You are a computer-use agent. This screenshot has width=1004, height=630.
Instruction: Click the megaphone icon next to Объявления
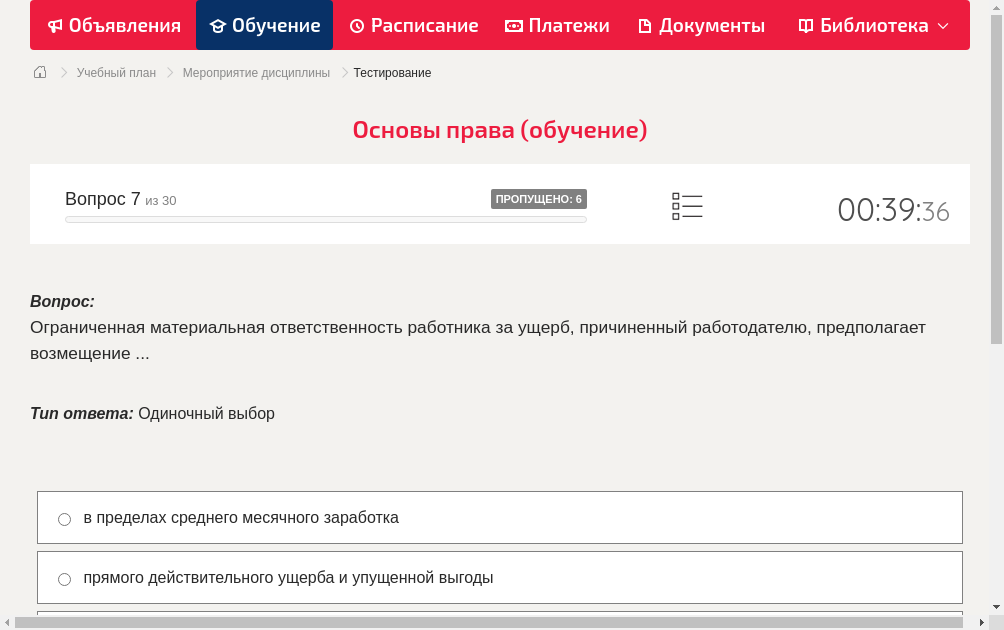55,25
